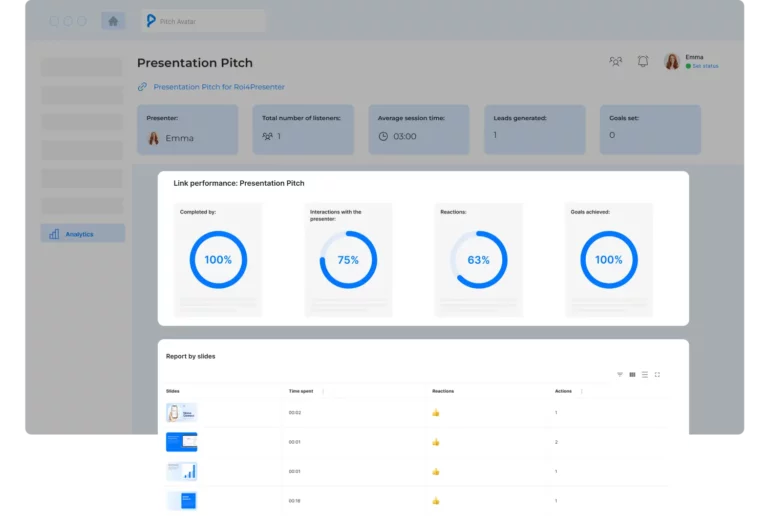Open the Set status dropdown under Emma
768x518 pixels.
point(703,66)
